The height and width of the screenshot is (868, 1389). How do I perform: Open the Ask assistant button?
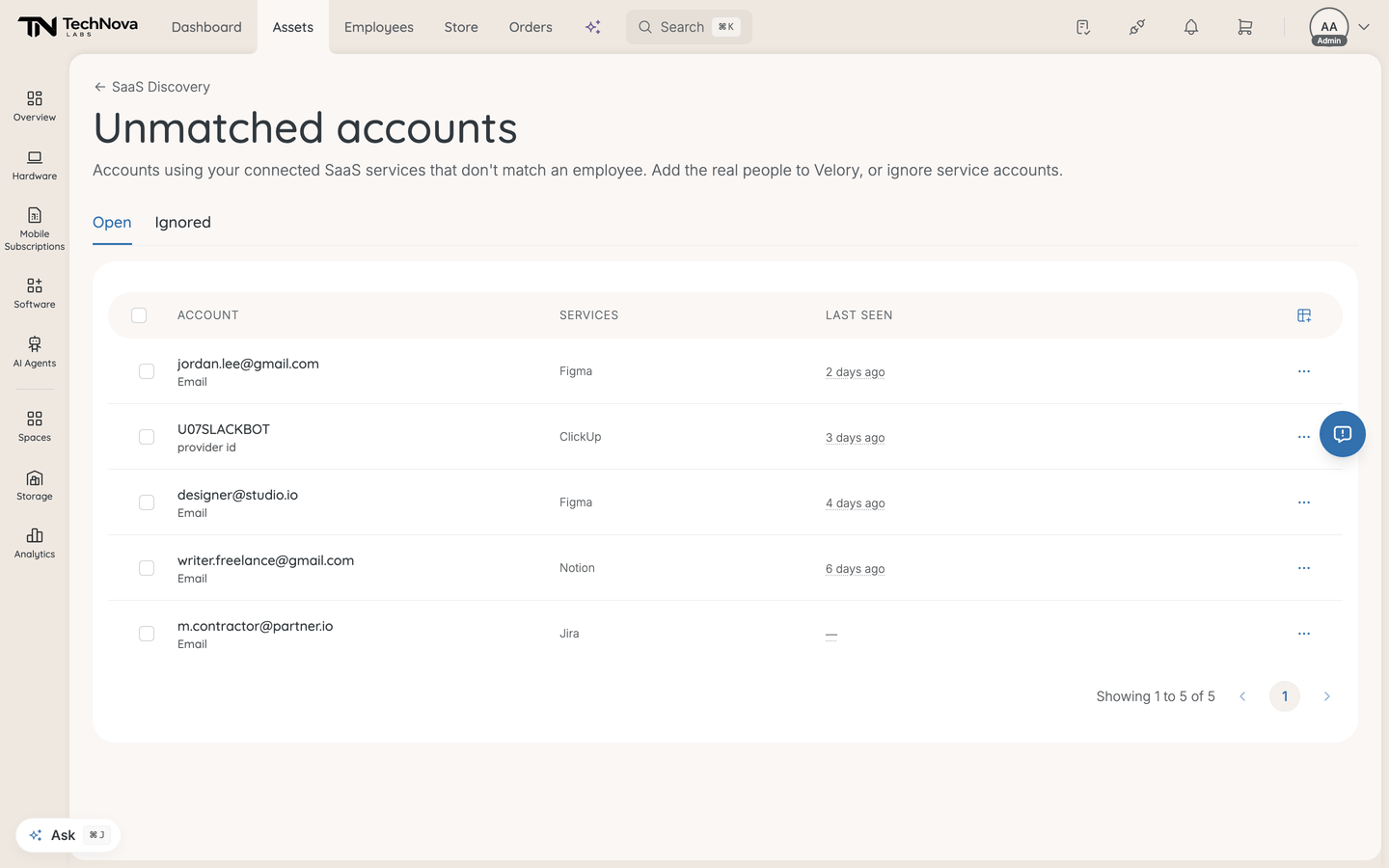(68, 835)
